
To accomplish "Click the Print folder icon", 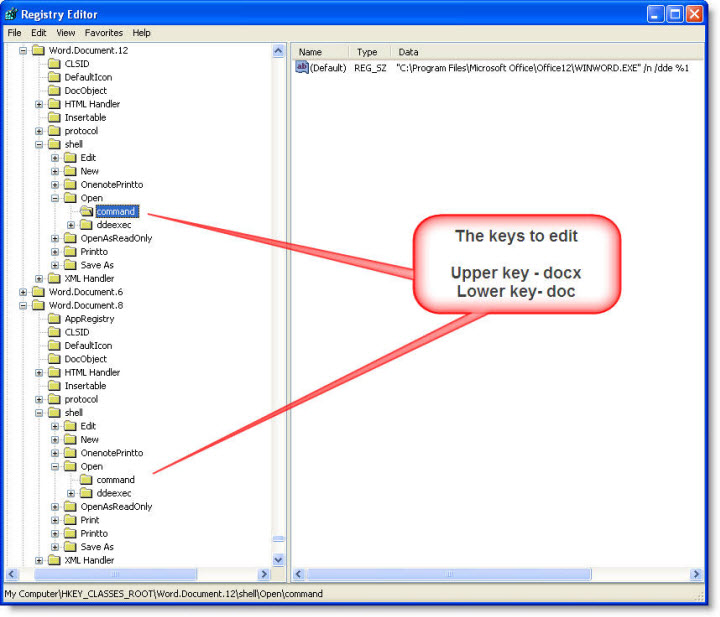I will (x=70, y=520).
